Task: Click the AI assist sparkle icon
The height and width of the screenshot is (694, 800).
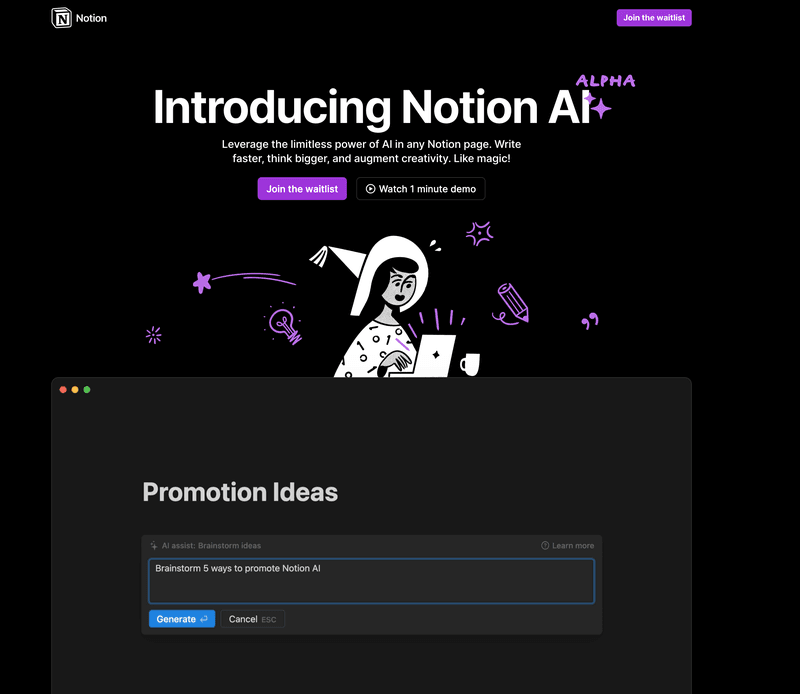Action: pyautogui.click(x=154, y=545)
